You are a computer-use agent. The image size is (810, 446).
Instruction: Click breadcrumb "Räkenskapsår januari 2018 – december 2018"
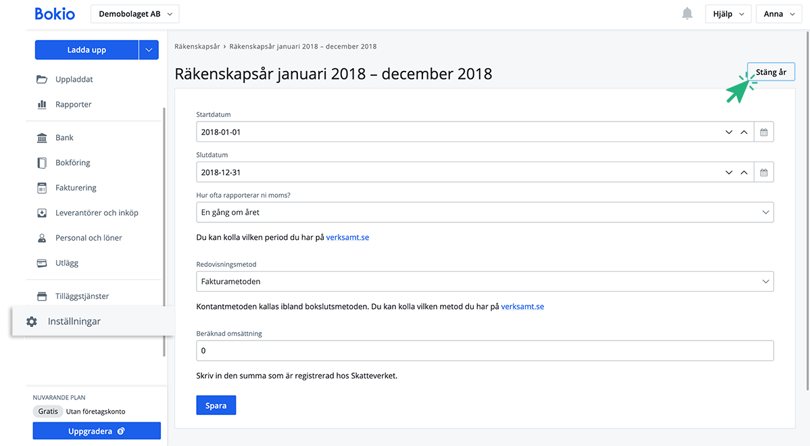pyautogui.click(x=303, y=47)
